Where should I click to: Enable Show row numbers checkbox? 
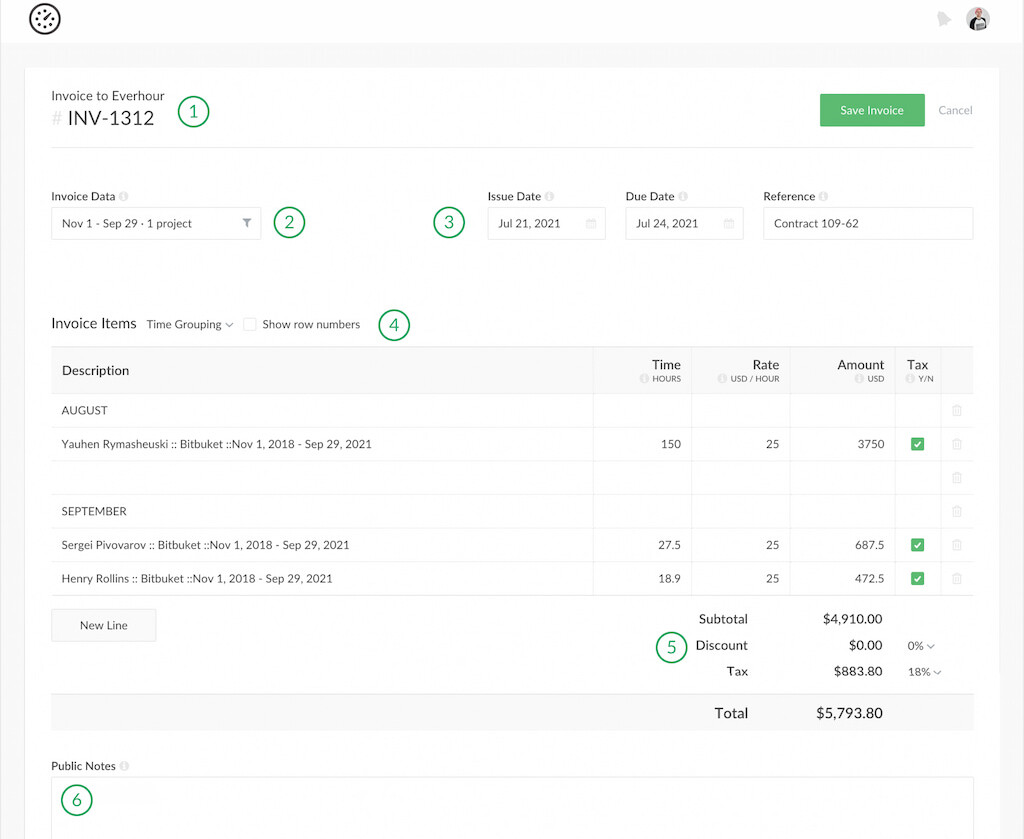(250, 325)
